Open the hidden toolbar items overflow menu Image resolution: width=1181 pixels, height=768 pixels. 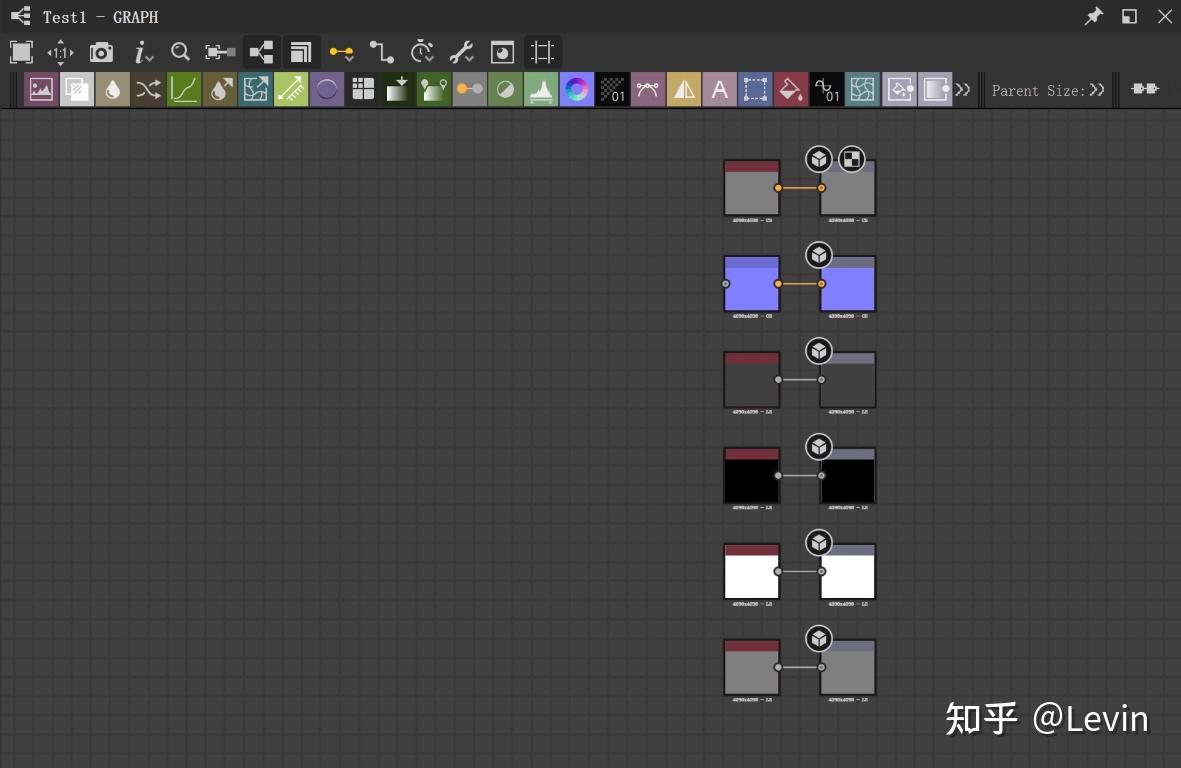[x=962, y=89]
